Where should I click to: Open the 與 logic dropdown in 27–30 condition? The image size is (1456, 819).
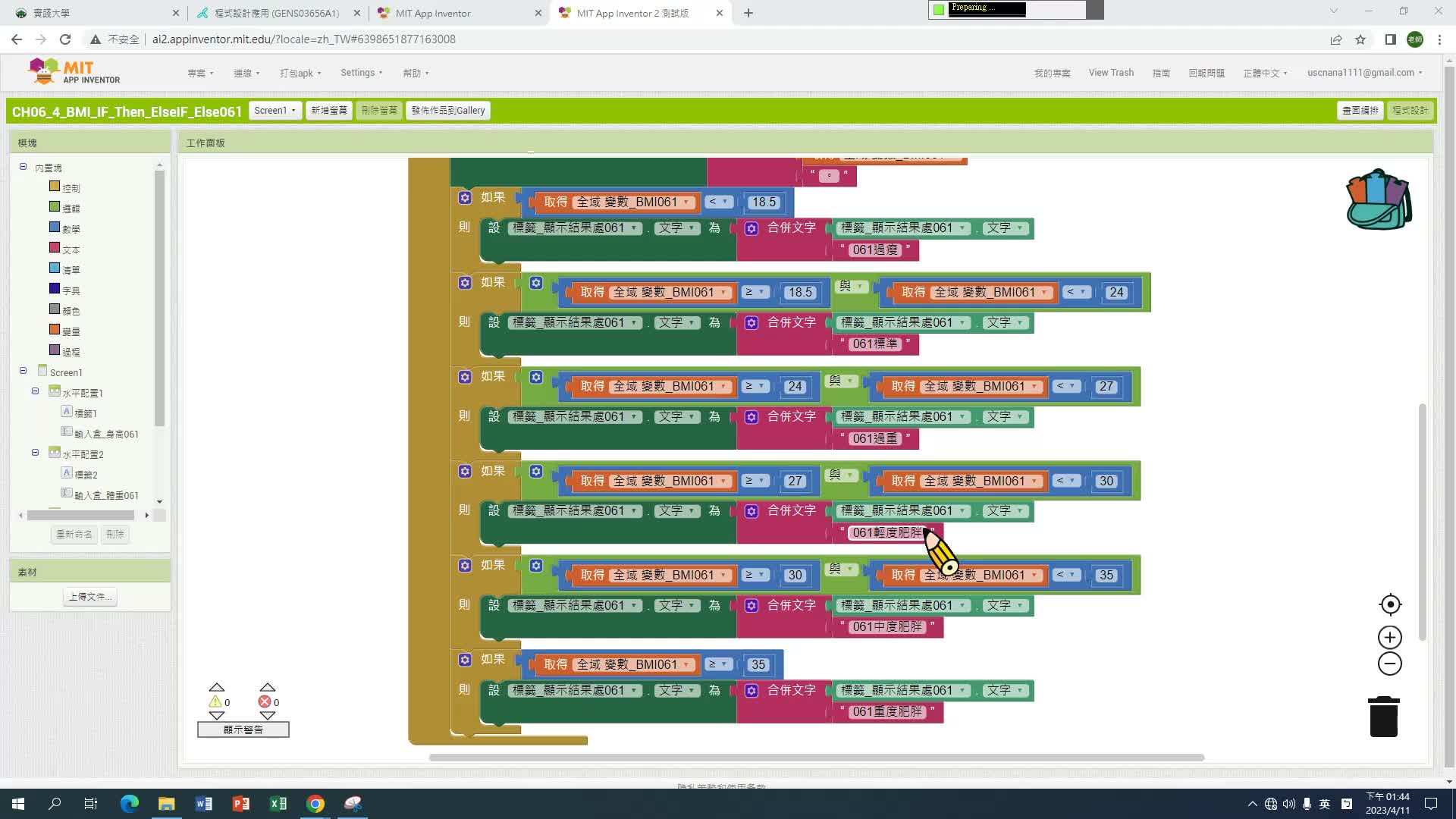(841, 475)
